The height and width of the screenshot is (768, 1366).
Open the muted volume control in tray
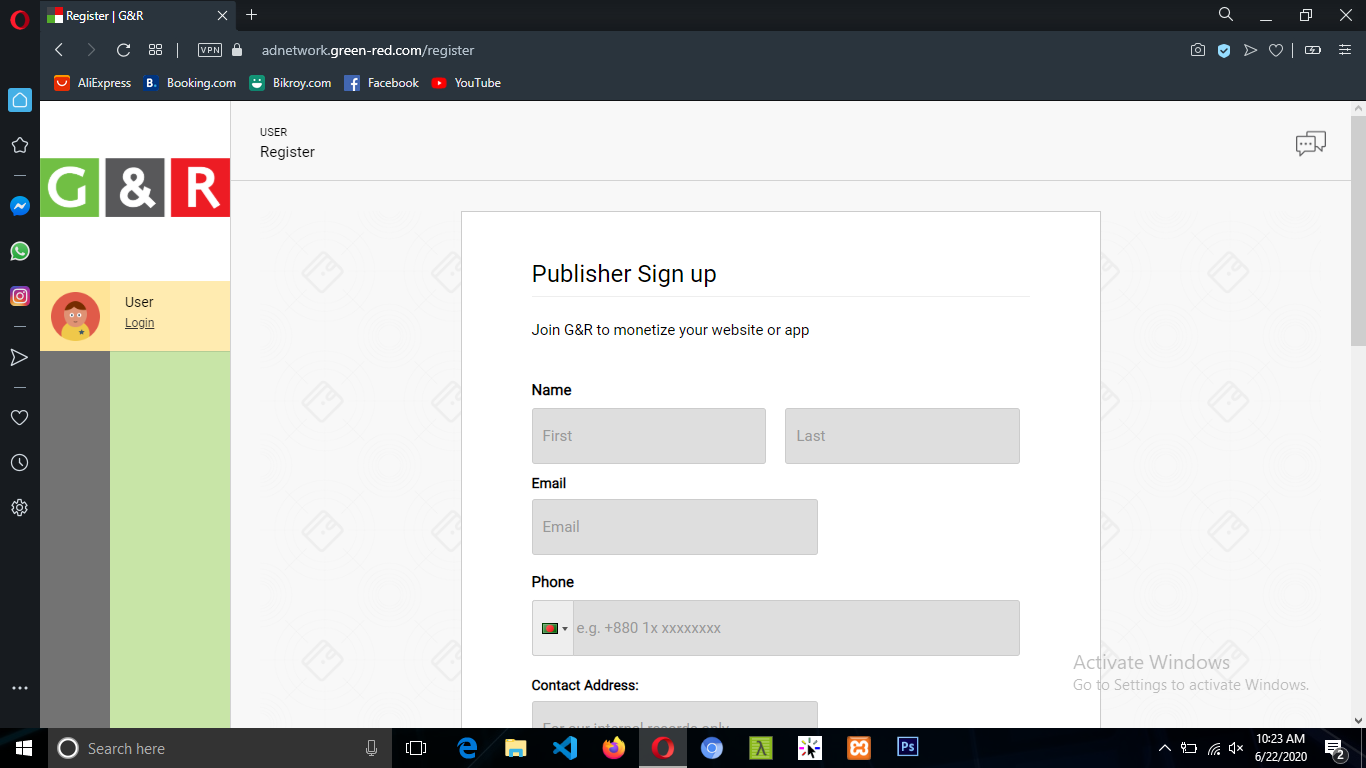(x=1236, y=748)
